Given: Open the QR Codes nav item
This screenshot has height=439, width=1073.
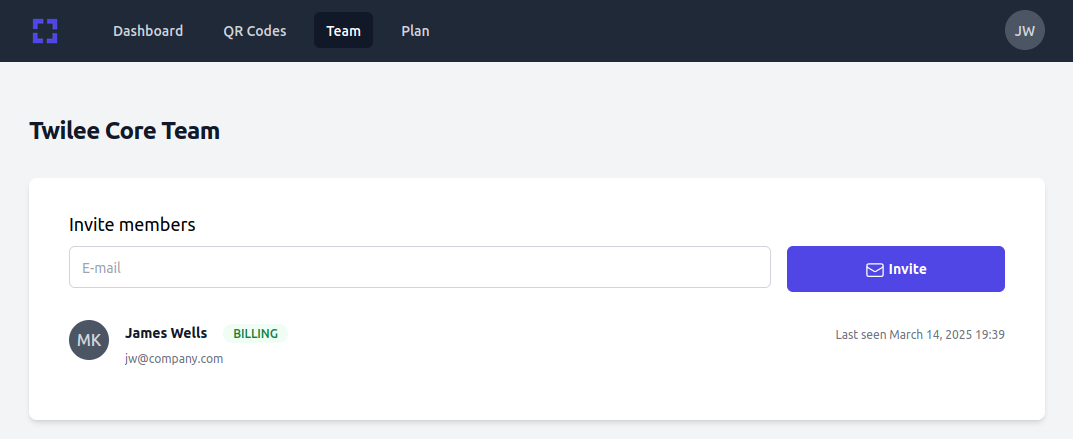Looking at the screenshot, I should point(255,31).
